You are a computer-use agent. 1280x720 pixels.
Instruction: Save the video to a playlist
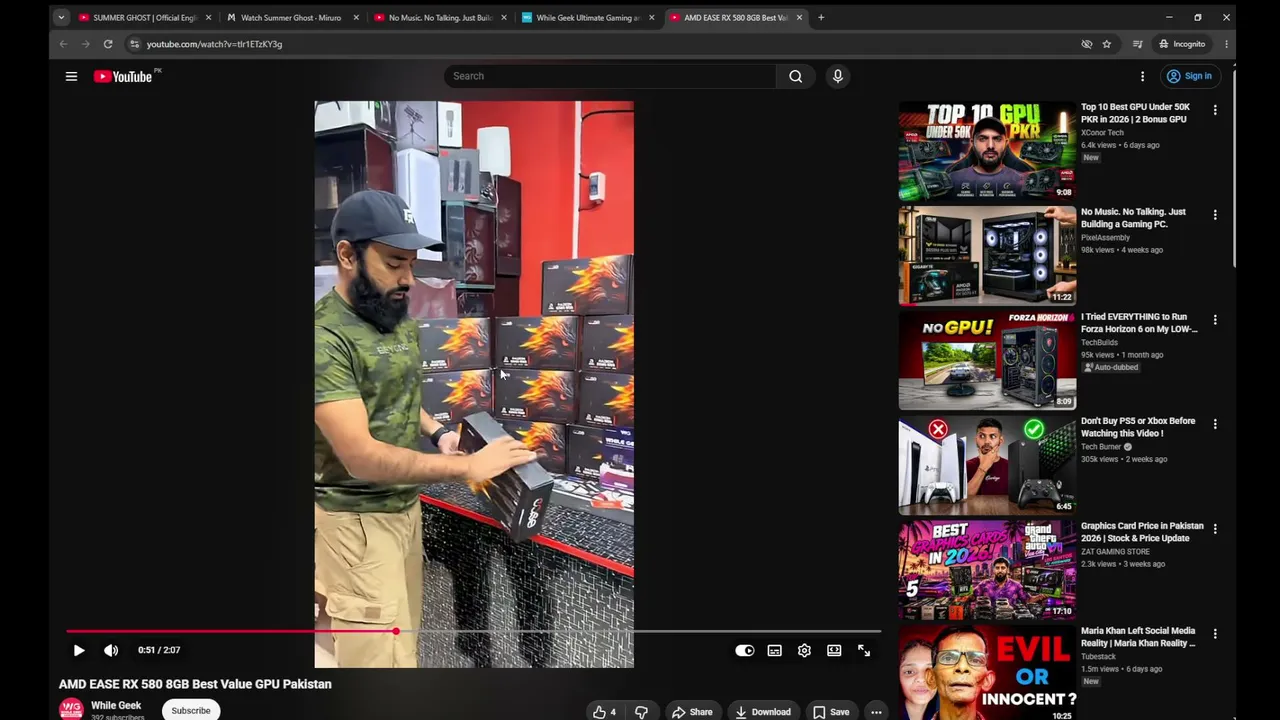(831, 712)
